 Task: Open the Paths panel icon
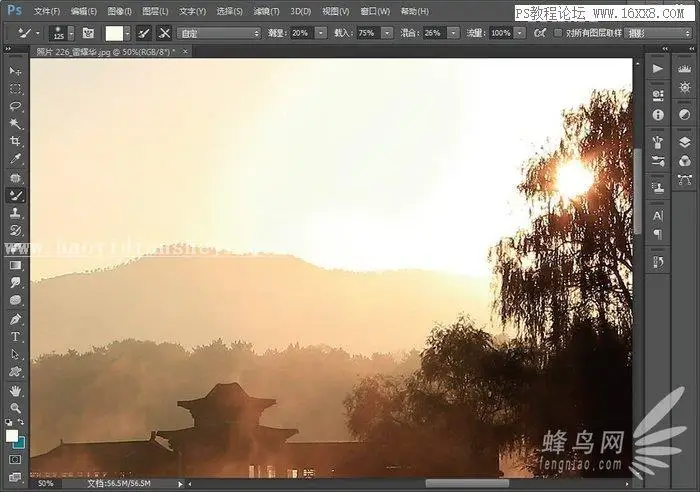pyautogui.click(x=684, y=180)
